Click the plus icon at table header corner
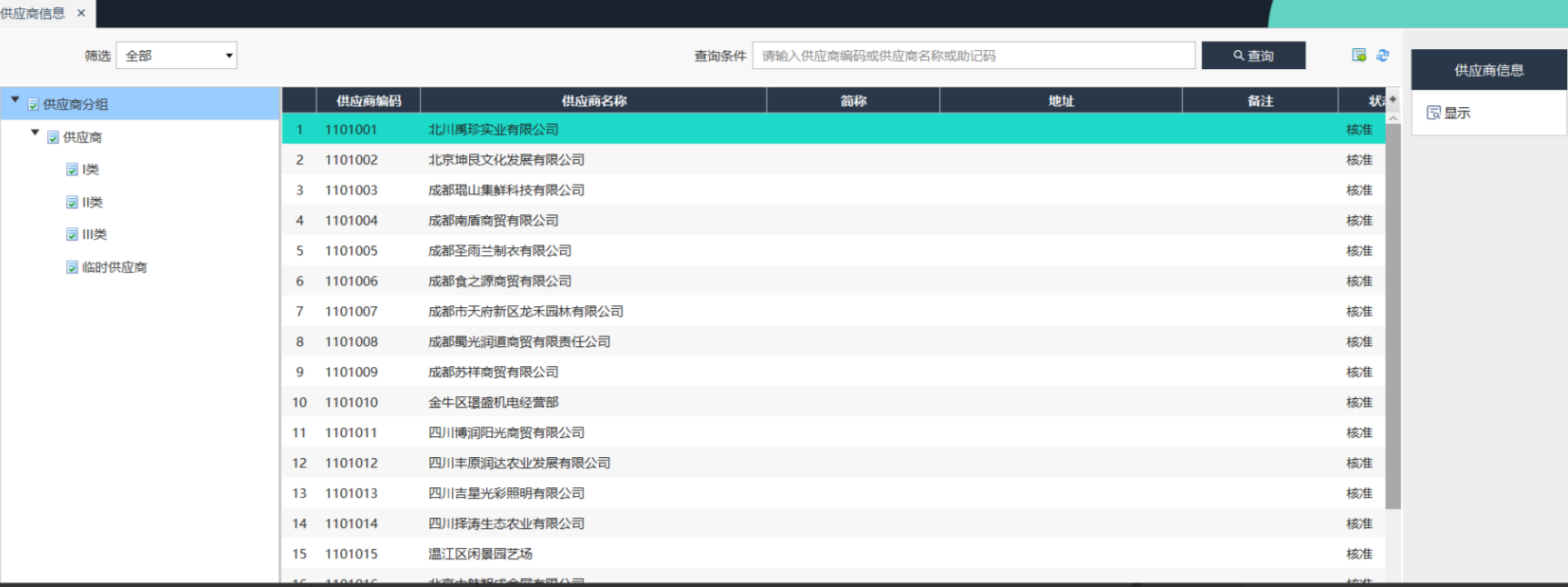Viewport: 1568px width, 587px height. (1393, 100)
